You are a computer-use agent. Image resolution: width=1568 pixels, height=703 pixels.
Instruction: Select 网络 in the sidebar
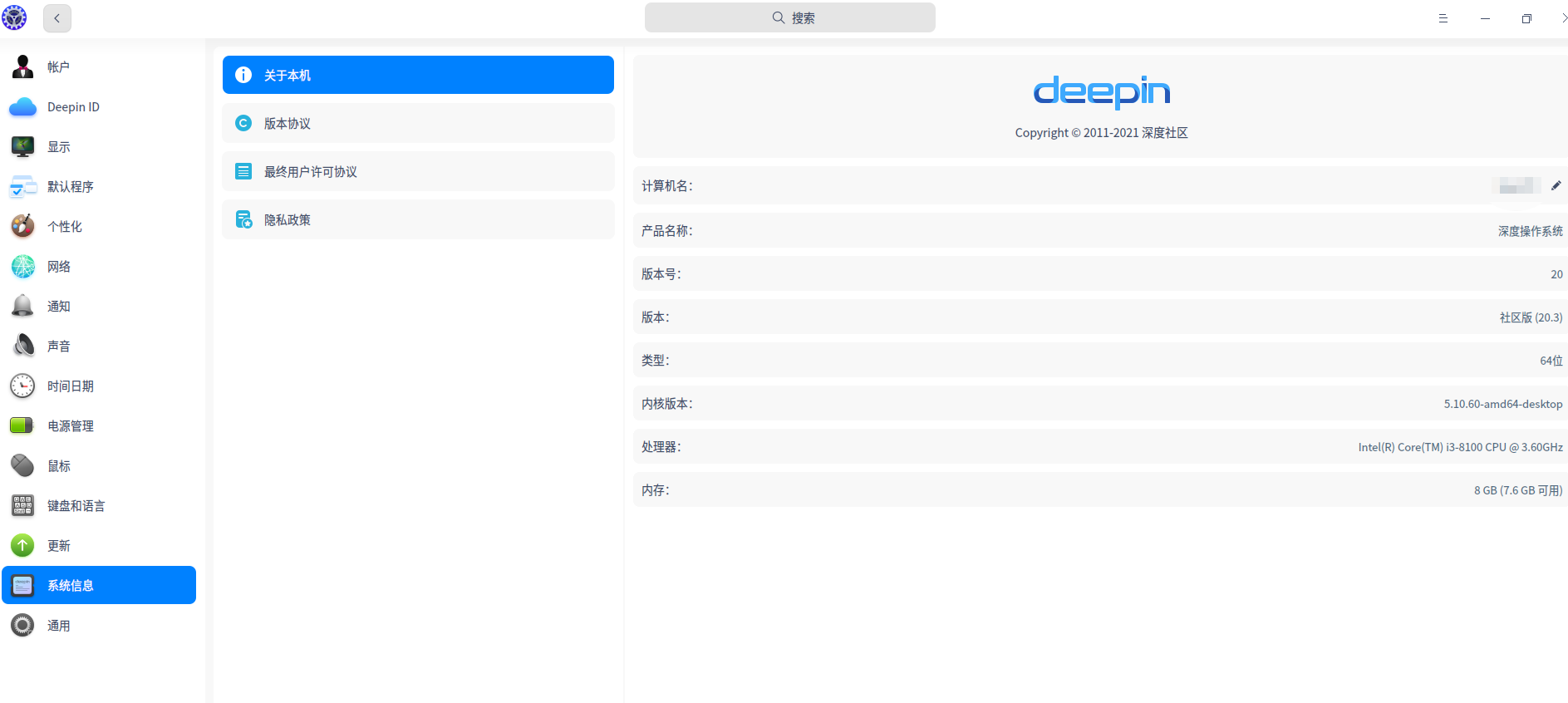pos(99,266)
